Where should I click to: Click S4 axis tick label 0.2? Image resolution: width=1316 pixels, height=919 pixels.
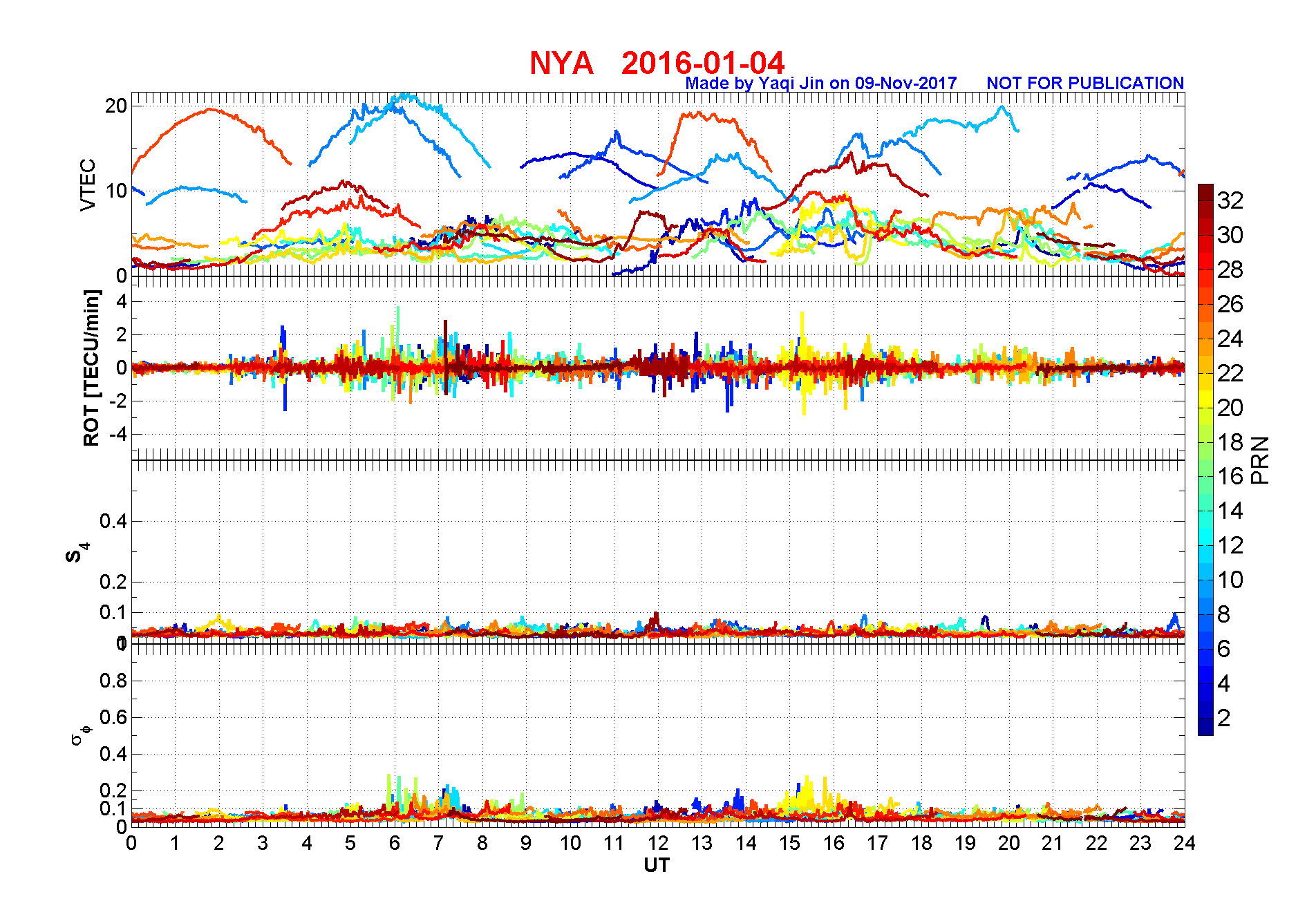coord(113,582)
